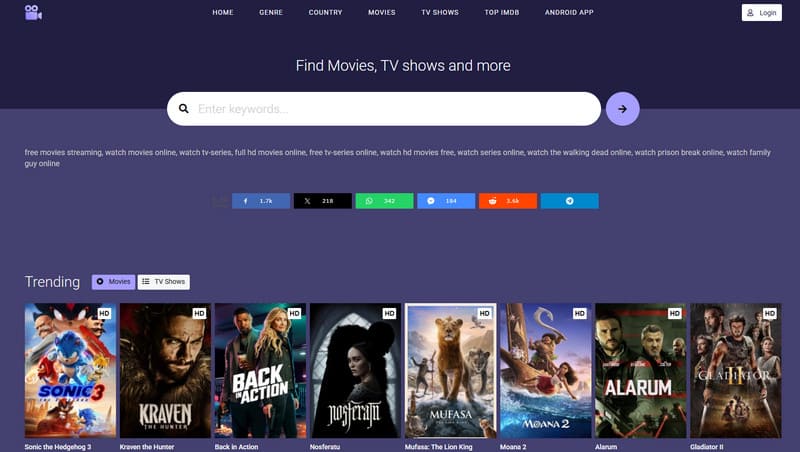This screenshot has width=800, height=452.
Task: Switch Trending to TV Shows
Action: 163,282
